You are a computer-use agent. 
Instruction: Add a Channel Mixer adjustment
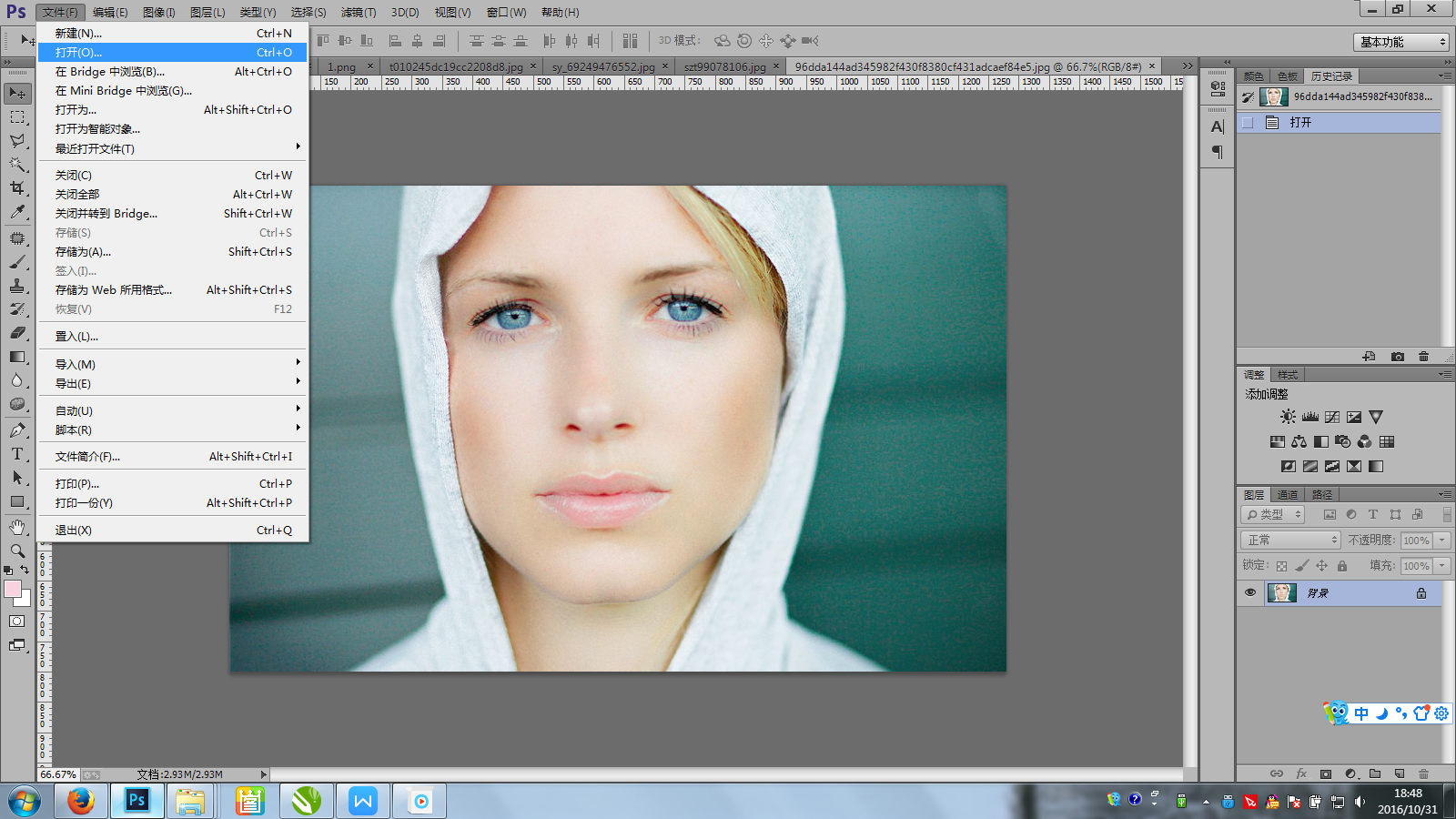pos(1365,441)
